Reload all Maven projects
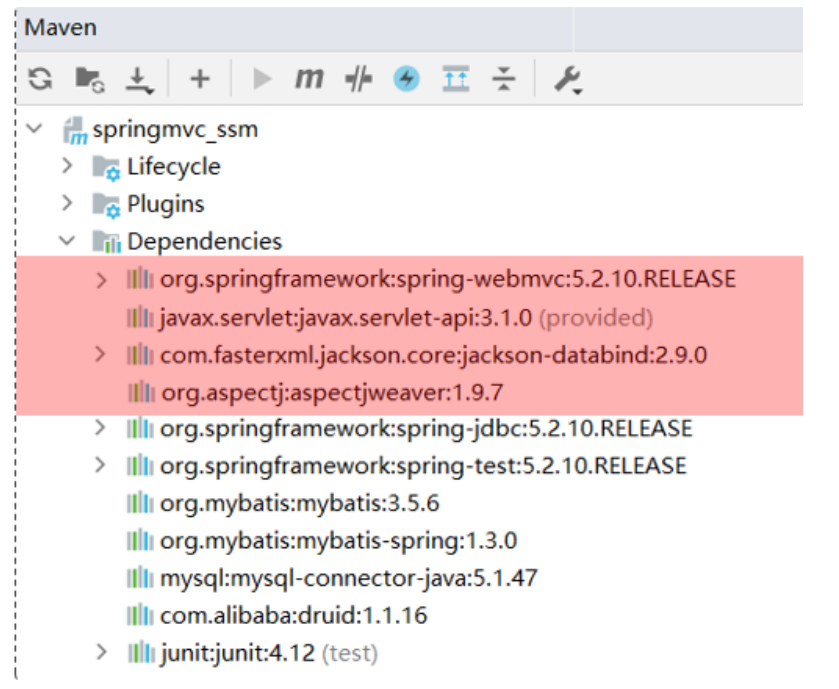This screenshot has height=689, width=839. 40,79
